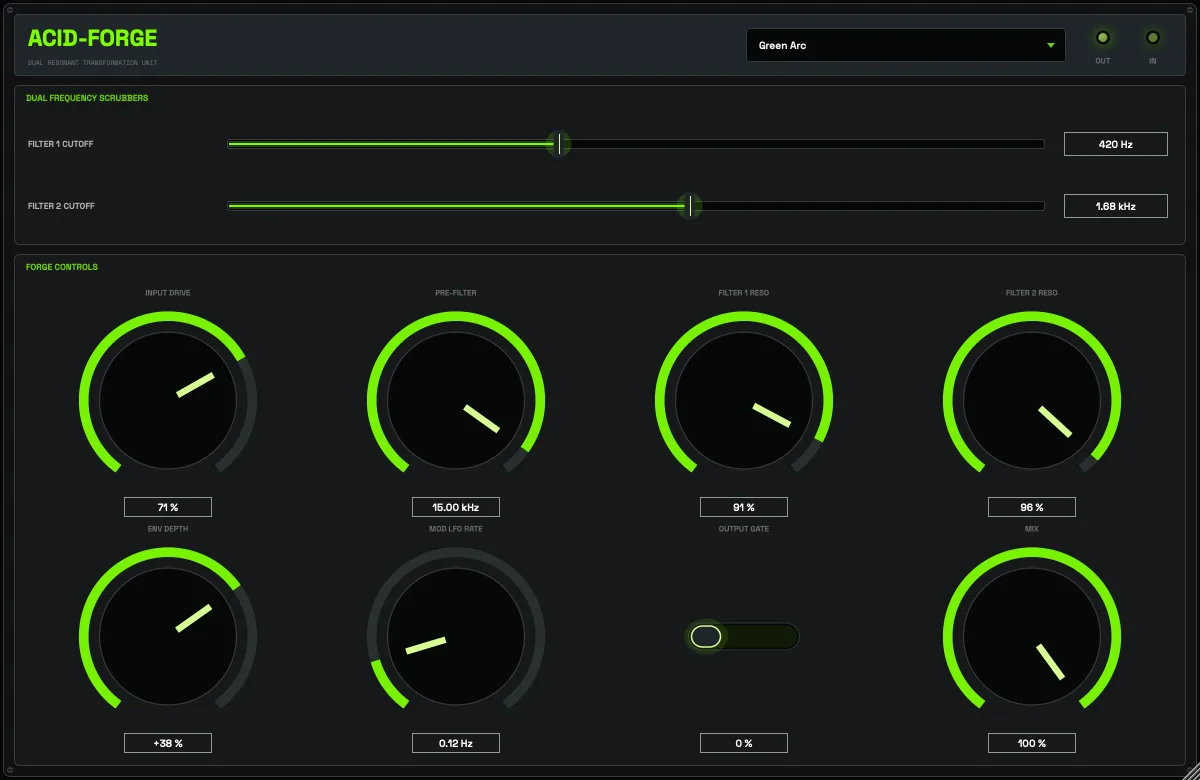The width and height of the screenshot is (1200, 780).
Task: Click the Pre-Filter knob
Action: tap(456, 400)
